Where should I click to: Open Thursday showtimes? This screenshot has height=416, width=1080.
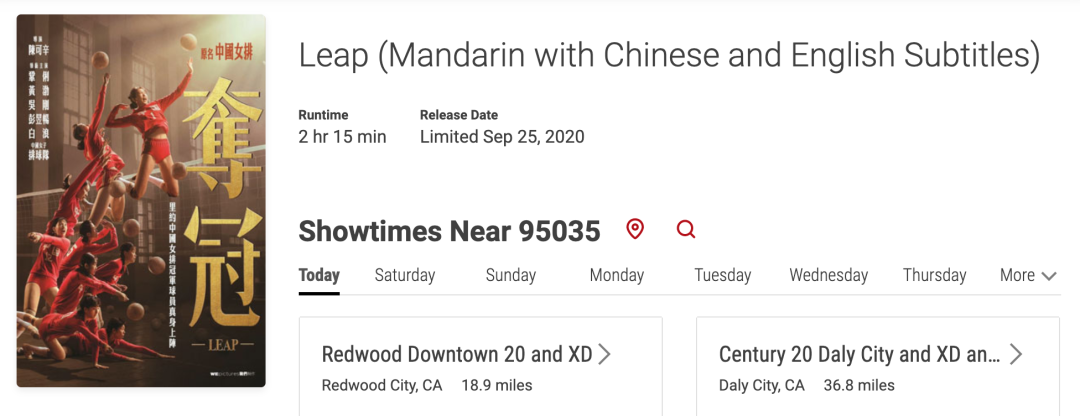point(935,275)
